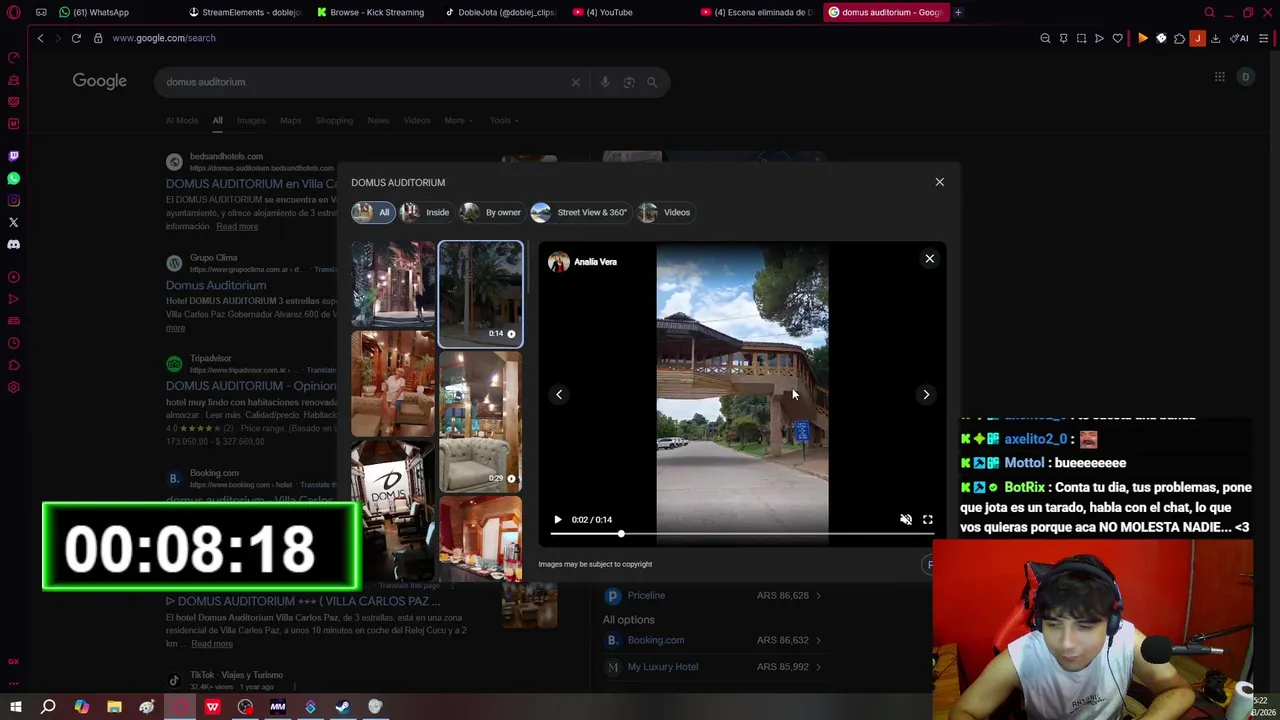The image size is (1280, 720).
Task: Expand the My Luxury Hotel ARS 85,992 row
Action: (x=713, y=667)
